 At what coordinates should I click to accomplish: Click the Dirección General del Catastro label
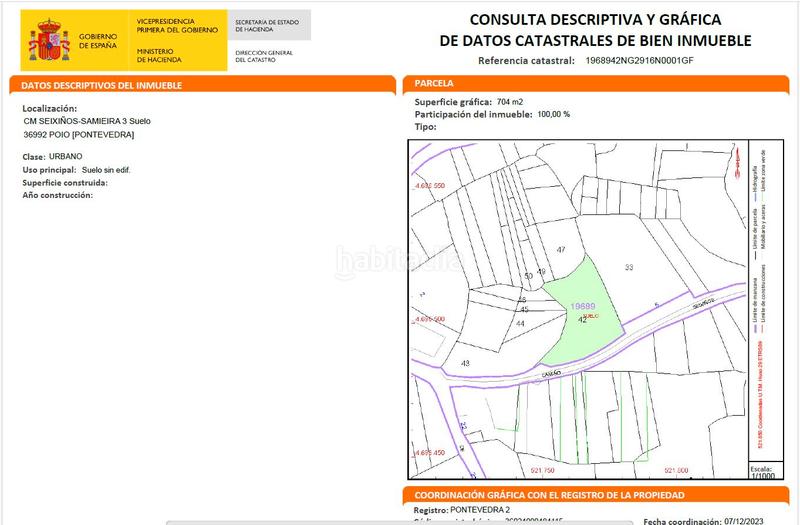pos(263,57)
